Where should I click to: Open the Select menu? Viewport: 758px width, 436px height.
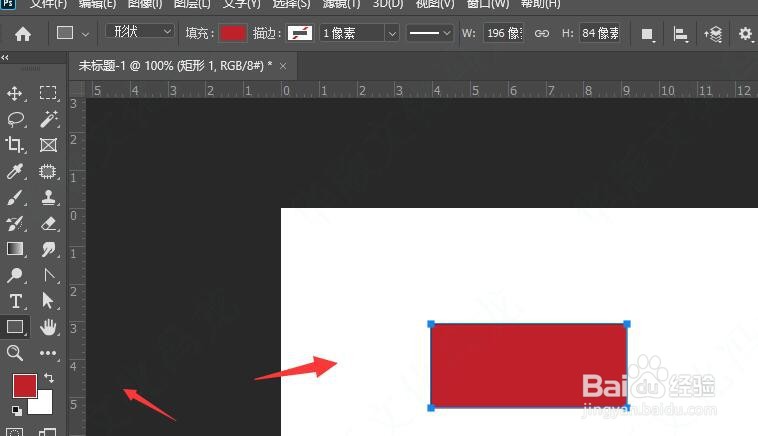click(291, 4)
